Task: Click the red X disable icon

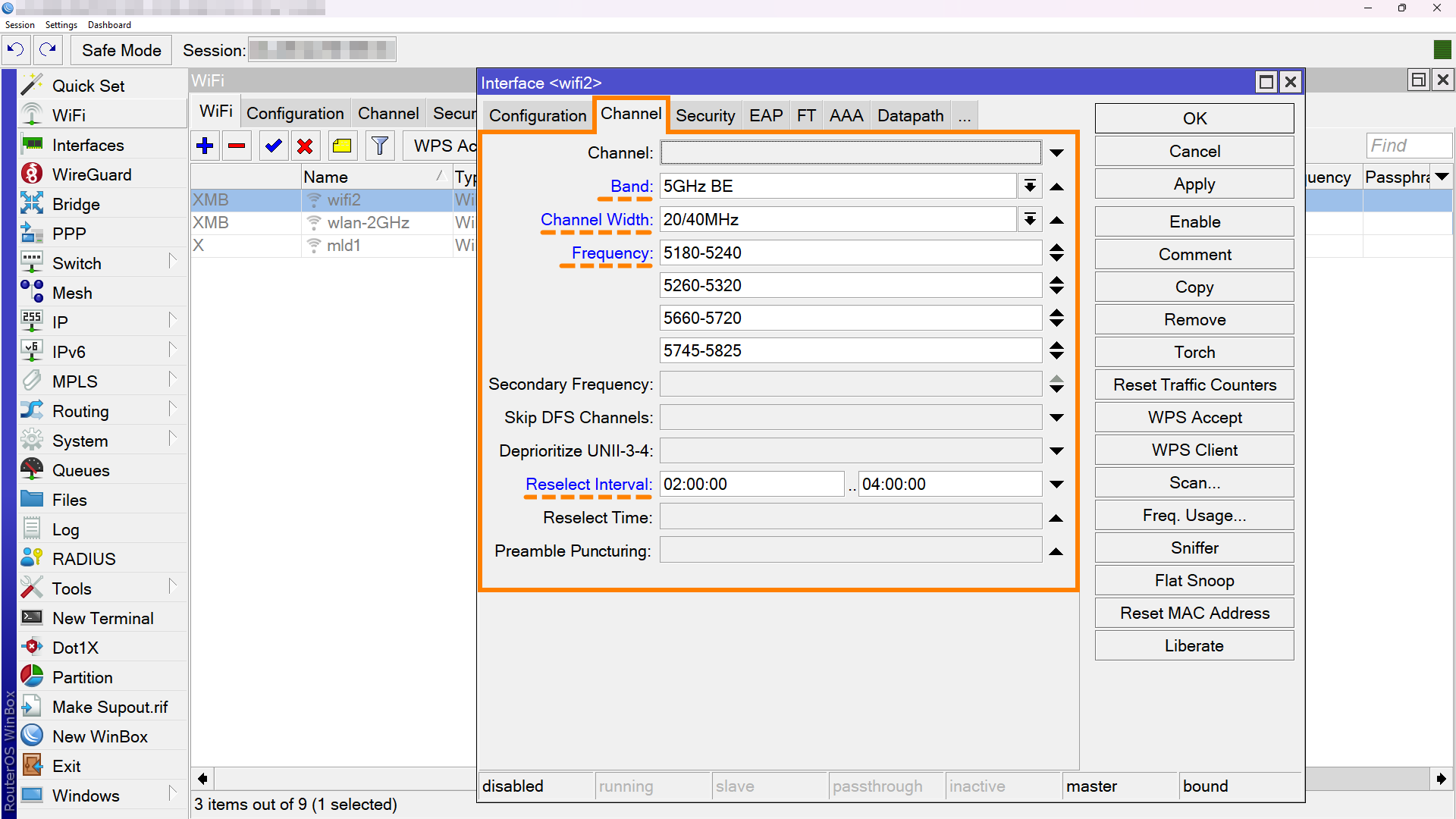Action: pyautogui.click(x=305, y=146)
